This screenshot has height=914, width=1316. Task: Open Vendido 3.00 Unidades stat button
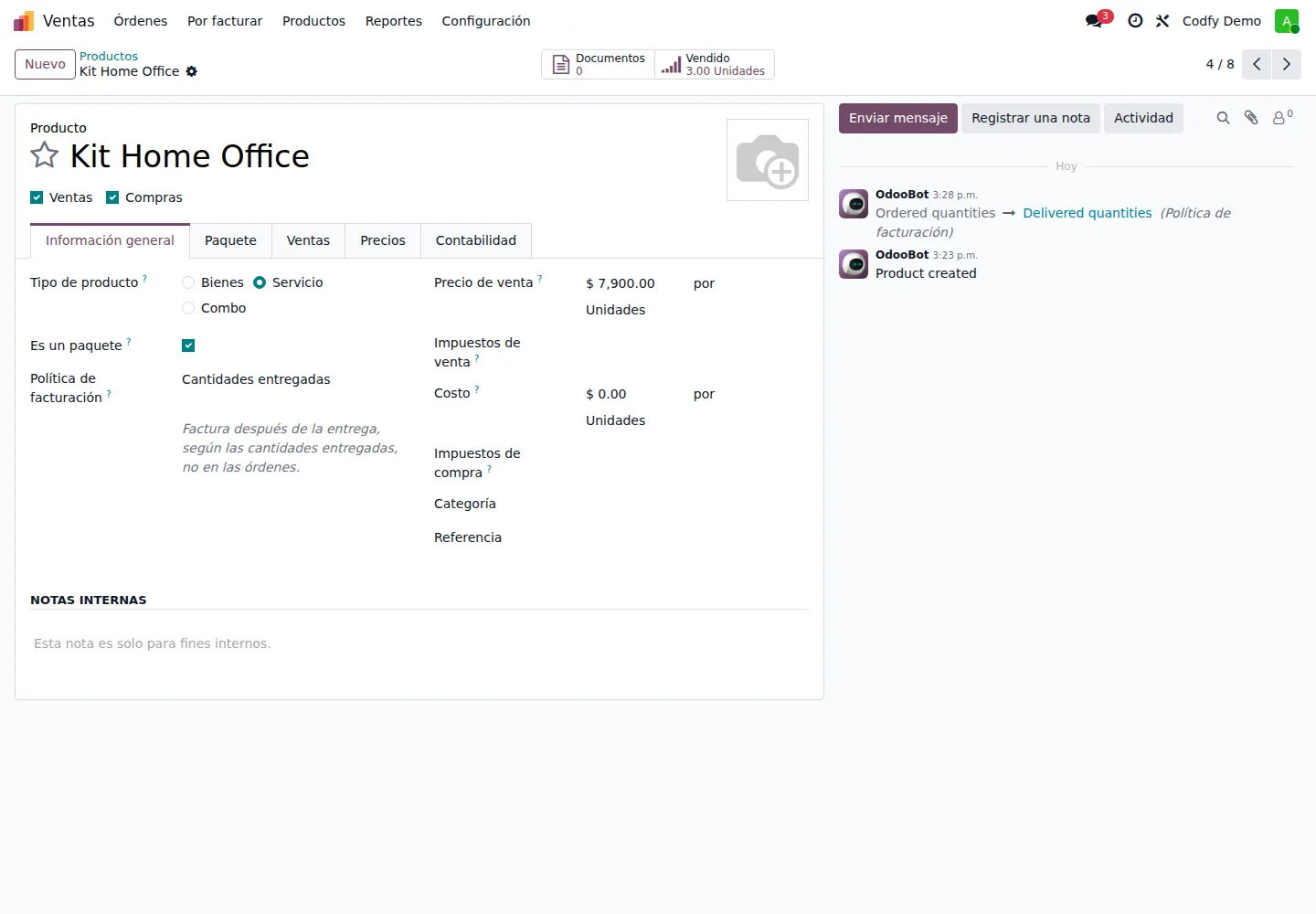[715, 64]
